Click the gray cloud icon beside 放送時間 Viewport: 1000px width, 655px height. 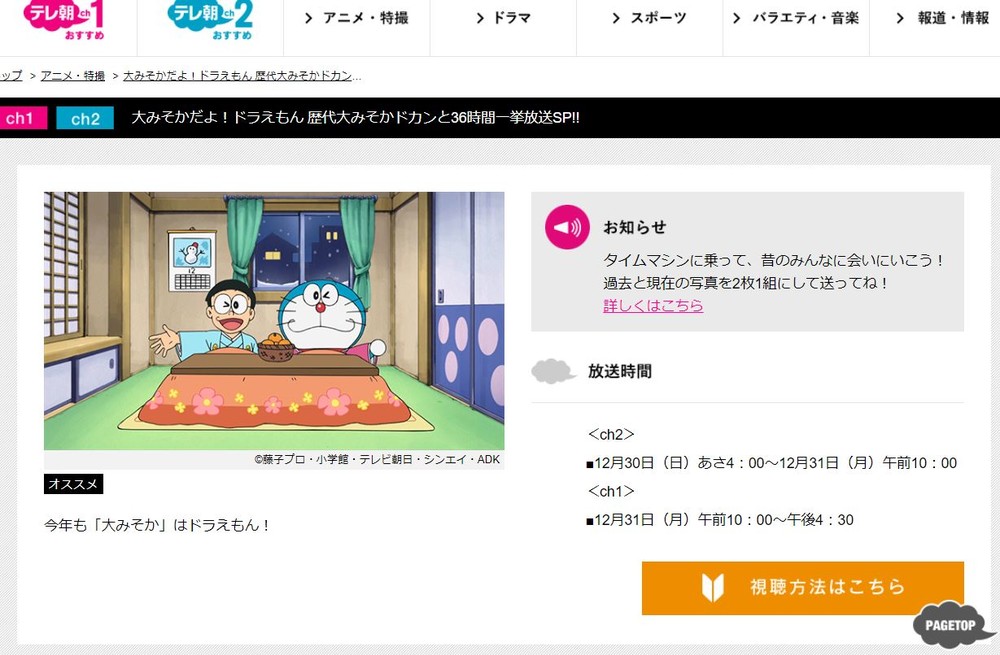[x=552, y=371]
